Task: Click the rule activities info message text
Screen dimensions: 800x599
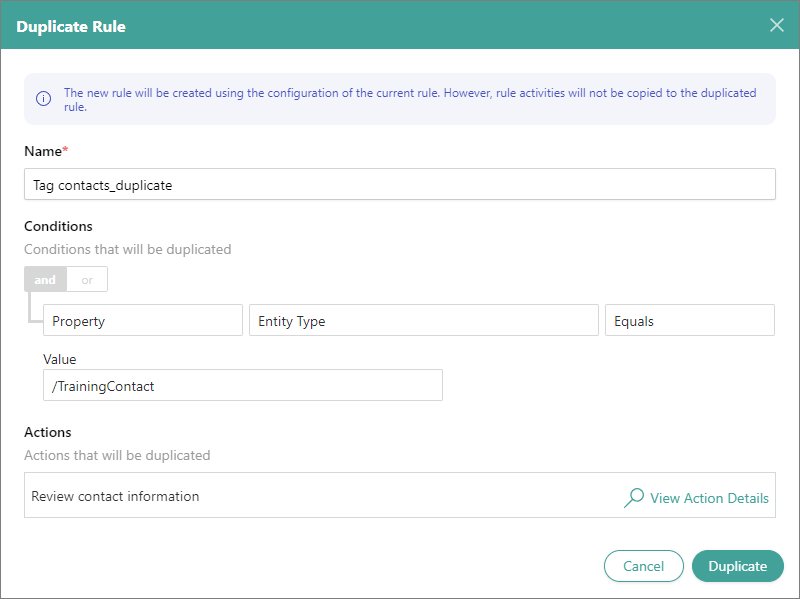Action: click(x=410, y=99)
